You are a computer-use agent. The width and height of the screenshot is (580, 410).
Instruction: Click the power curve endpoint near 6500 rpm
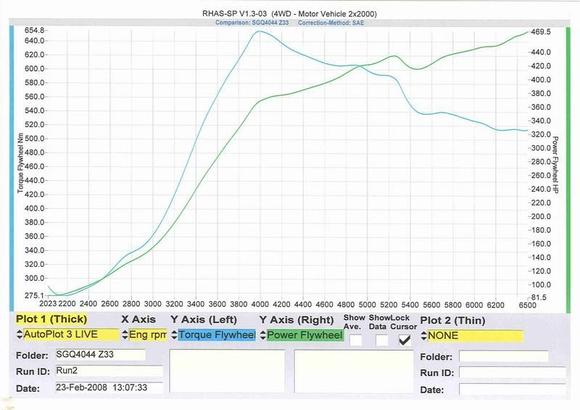[x=527, y=33]
